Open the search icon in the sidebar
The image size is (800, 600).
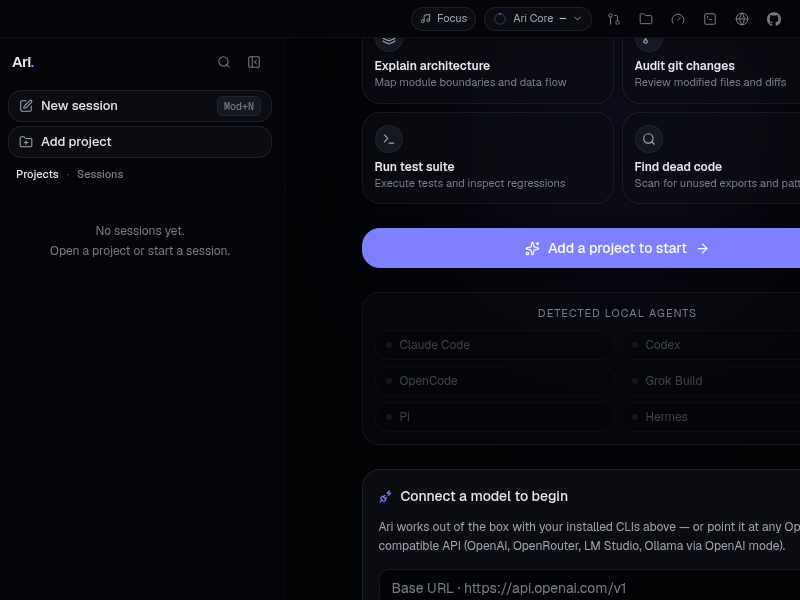coord(223,62)
